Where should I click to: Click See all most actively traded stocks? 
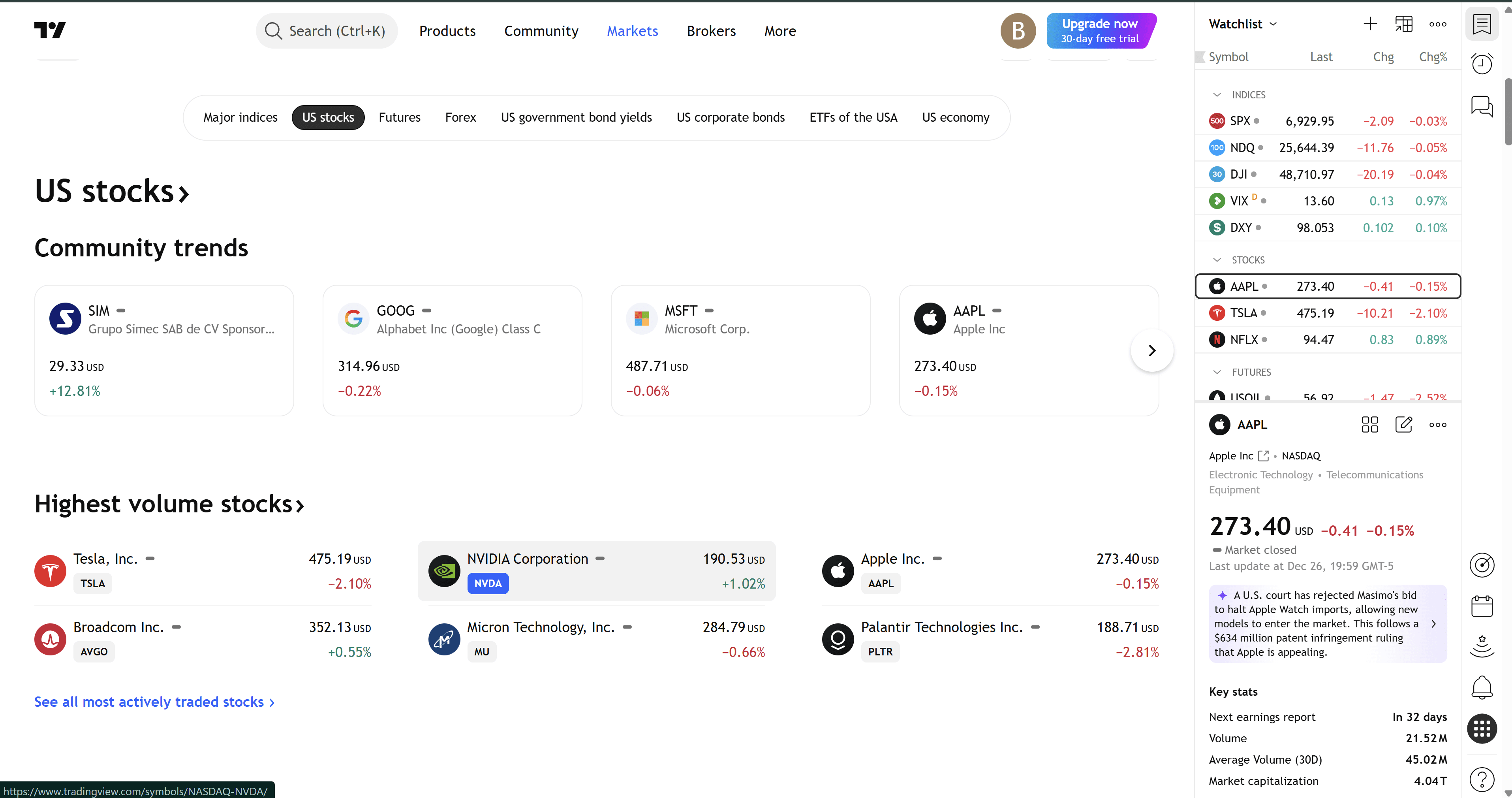[154, 702]
